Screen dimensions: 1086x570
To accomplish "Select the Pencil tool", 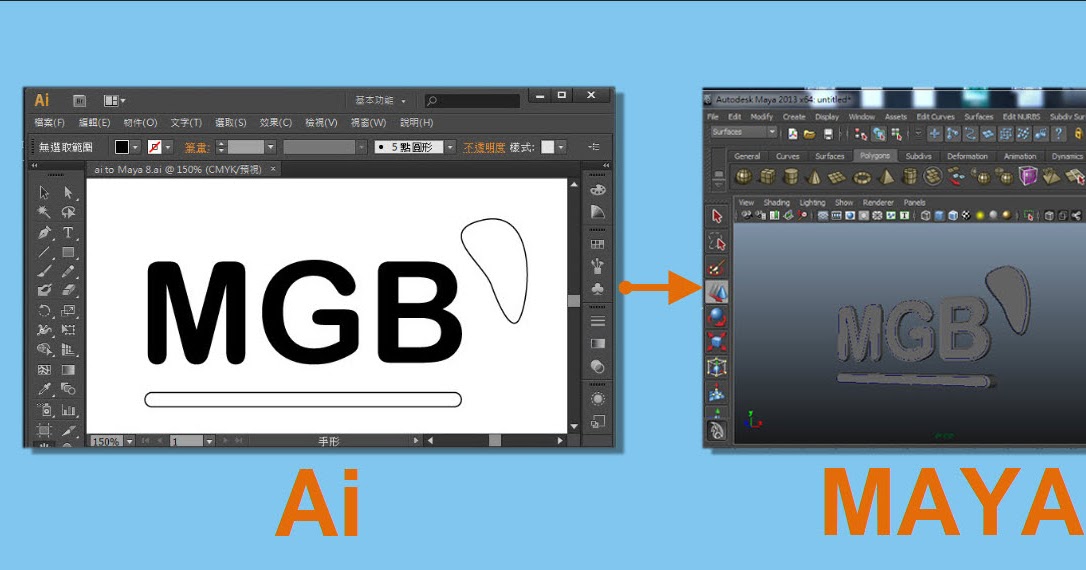I will coord(68,271).
